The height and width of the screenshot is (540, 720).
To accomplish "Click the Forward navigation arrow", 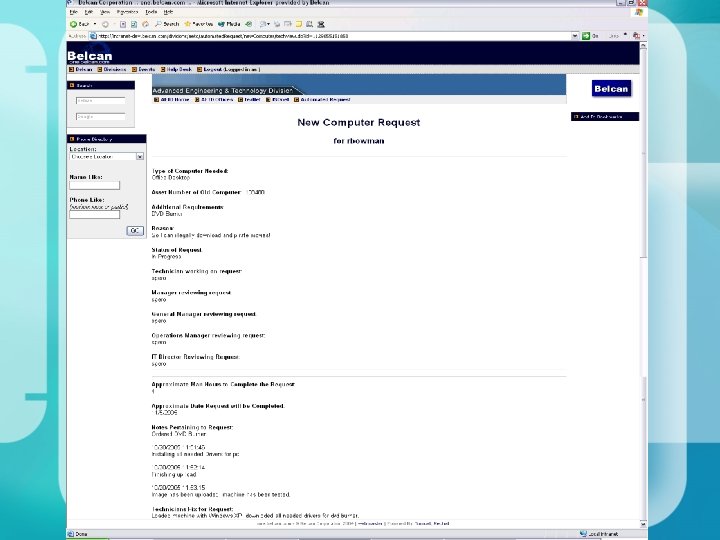I will click(105, 24).
